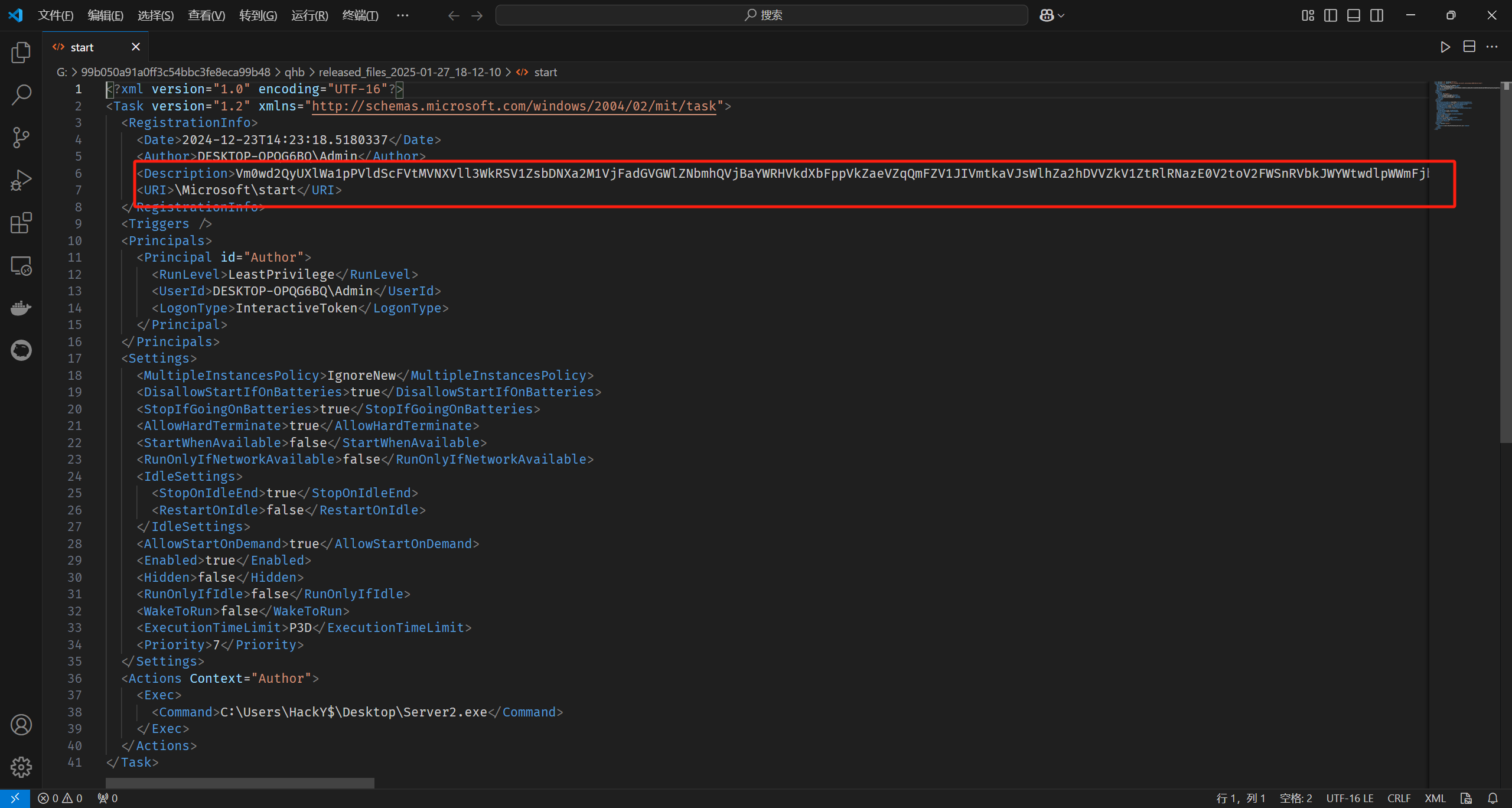The width and height of the screenshot is (1512, 808).
Task: Open the Search view in activity bar
Action: point(21,95)
